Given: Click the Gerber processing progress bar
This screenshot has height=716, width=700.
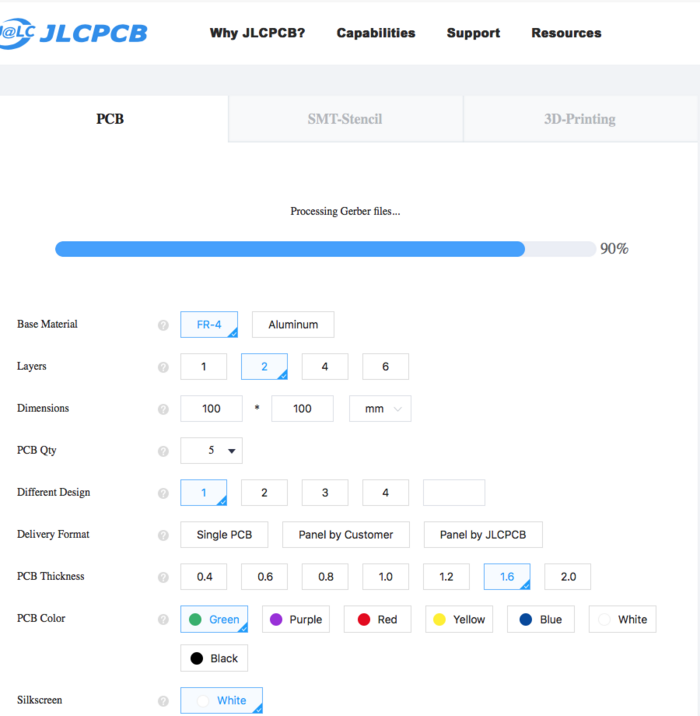Looking at the screenshot, I should coord(326,249).
